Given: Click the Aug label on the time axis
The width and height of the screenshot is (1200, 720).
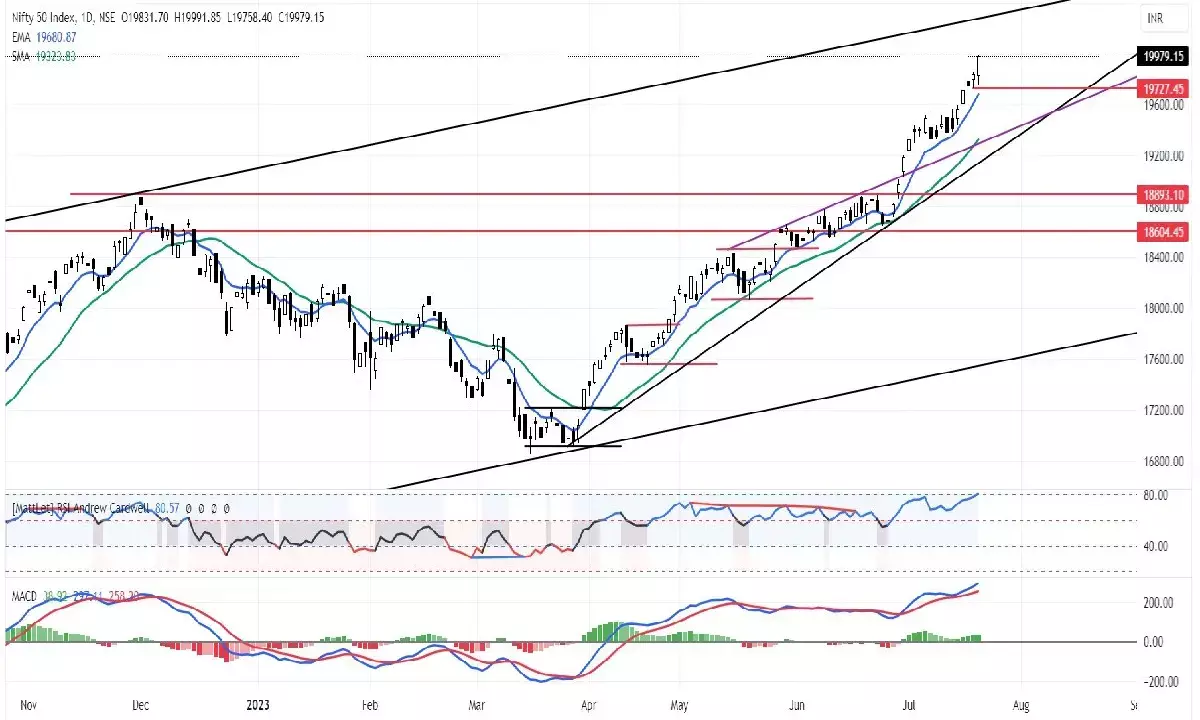Looking at the screenshot, I should [x=1022, y=704].
